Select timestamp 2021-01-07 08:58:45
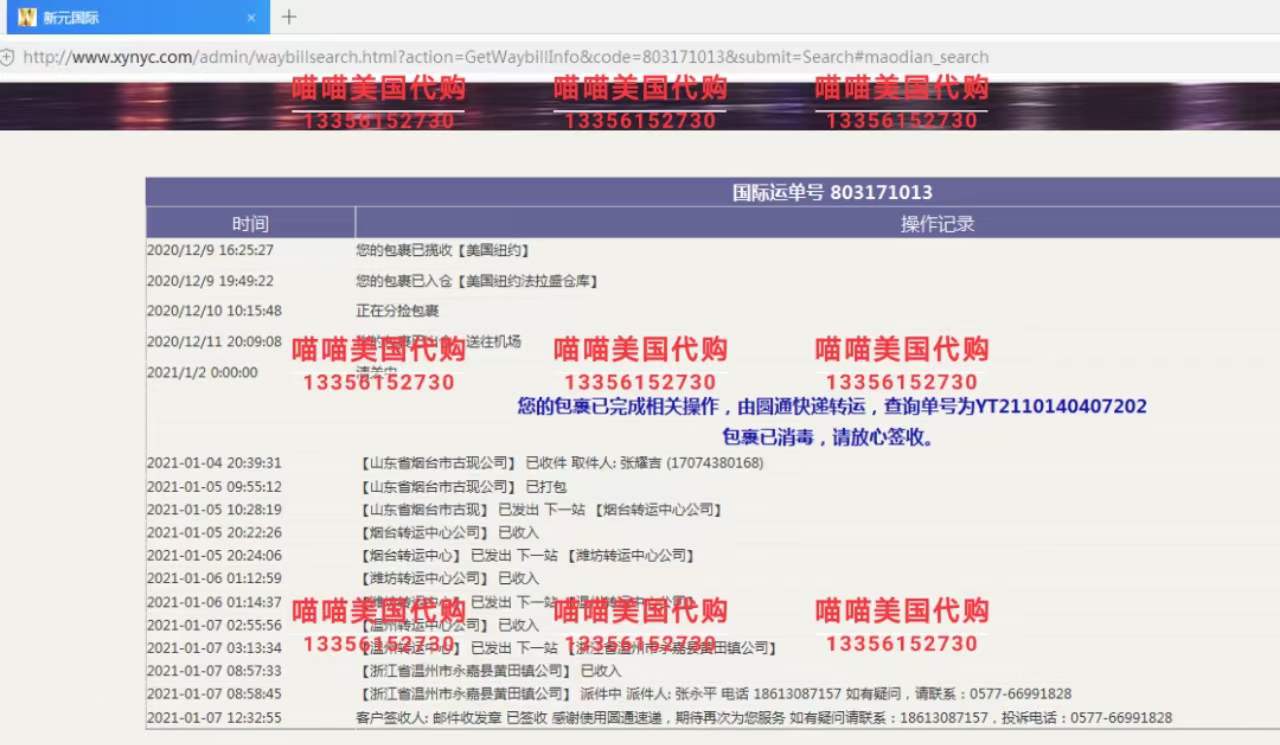The width and height of the screenshot is (1280, 745). tap(214, 694)
